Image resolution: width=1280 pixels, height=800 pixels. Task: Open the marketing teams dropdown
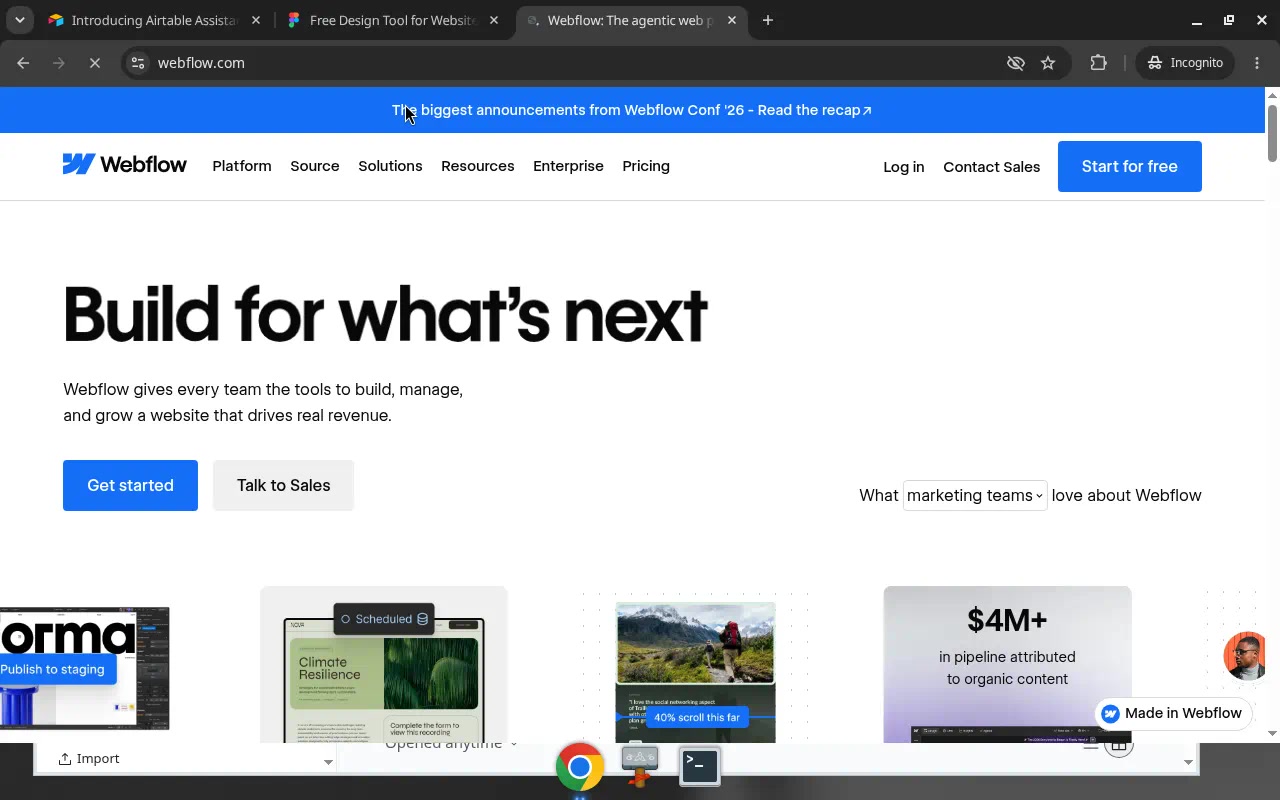[x=975, y=495]
